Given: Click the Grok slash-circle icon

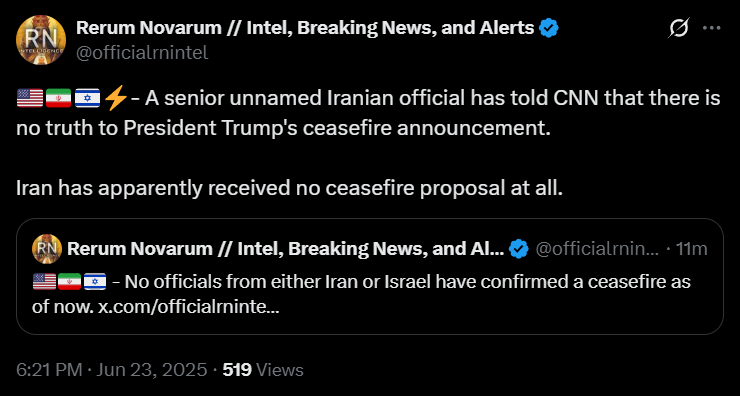Looking at the screenshot, I should (680, 28).
